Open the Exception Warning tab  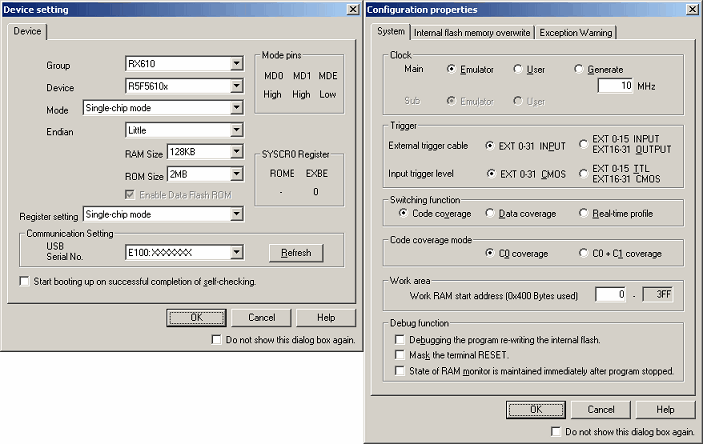point(576,32)
